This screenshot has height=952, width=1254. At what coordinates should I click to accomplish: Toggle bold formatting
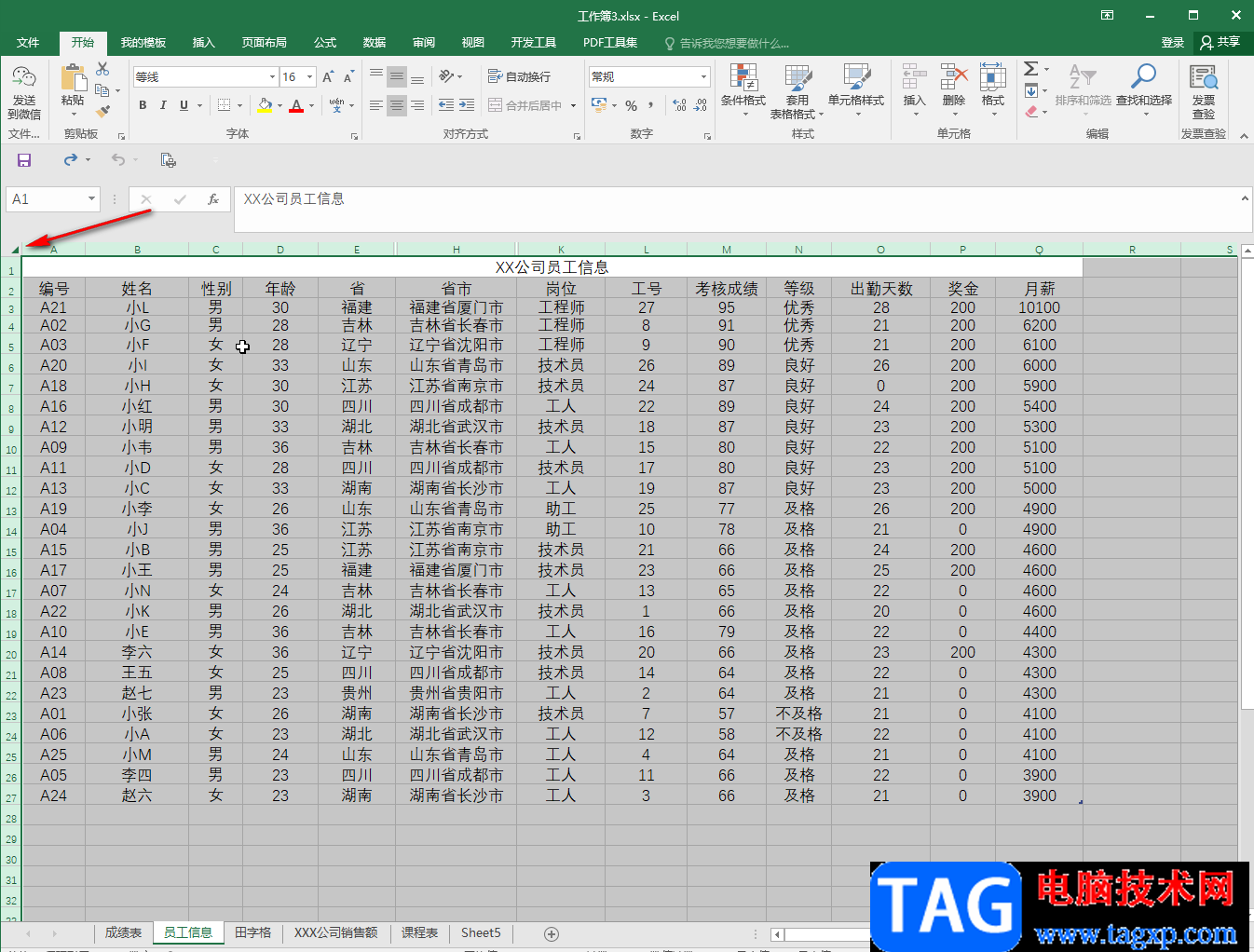tap(143, 105)
